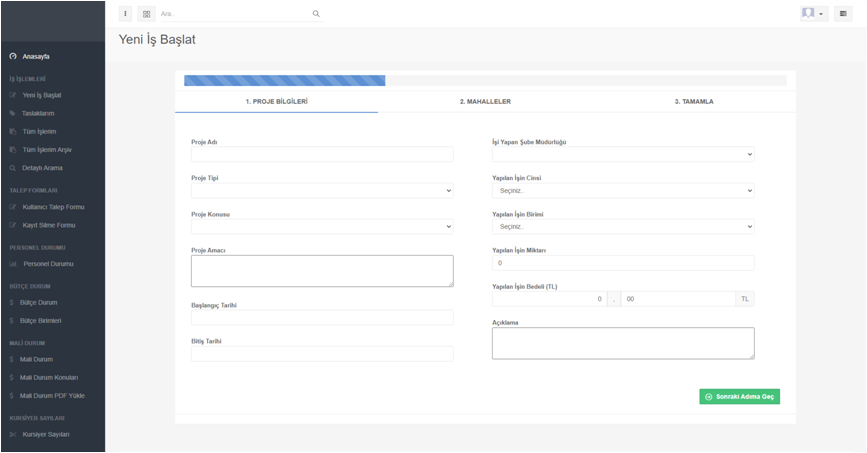
Task: Click the Personel Durumu chart icon
Action: click(13, 264)
